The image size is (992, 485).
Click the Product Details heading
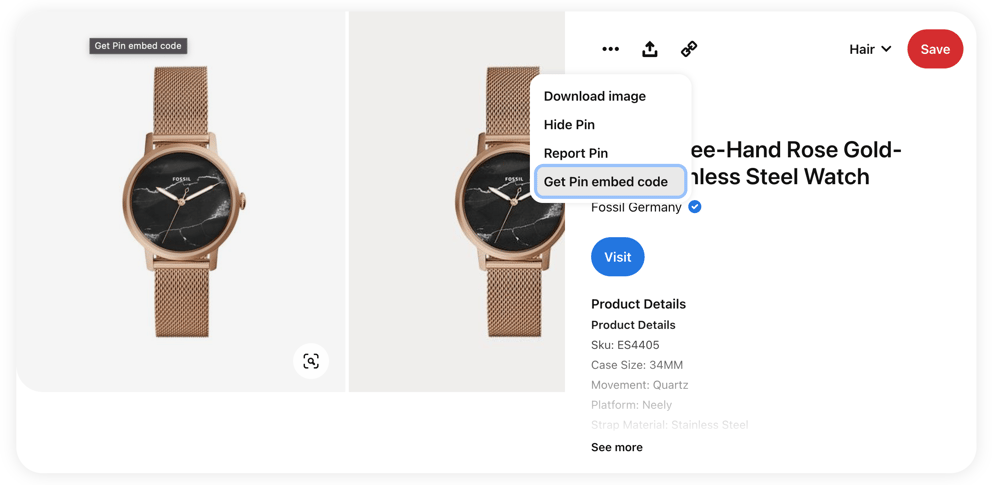tap(638, 304)
